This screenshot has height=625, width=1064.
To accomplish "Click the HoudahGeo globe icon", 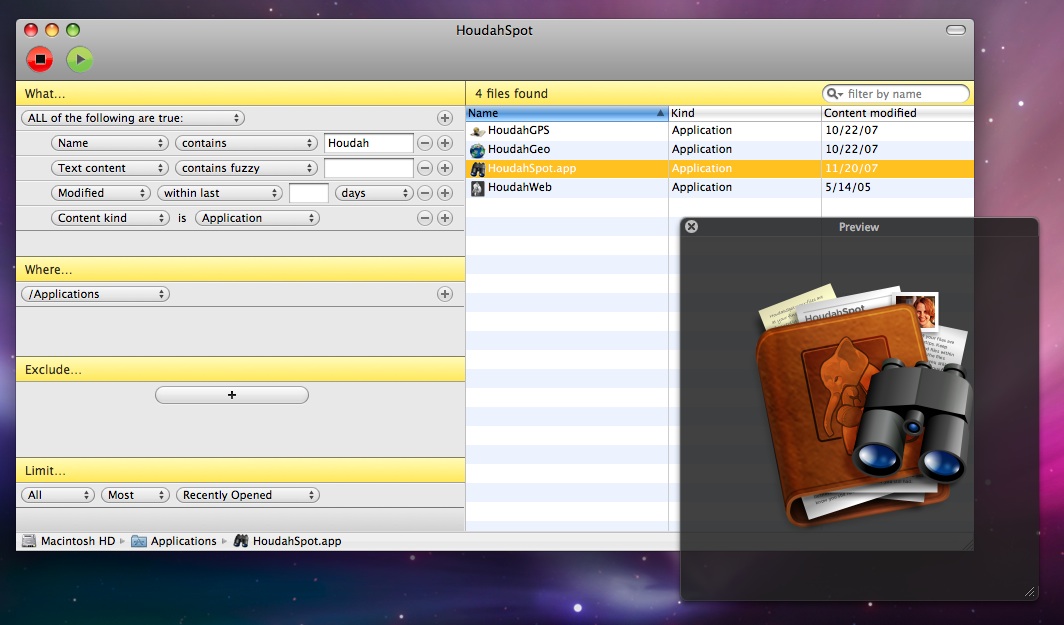I will [478, 149].
